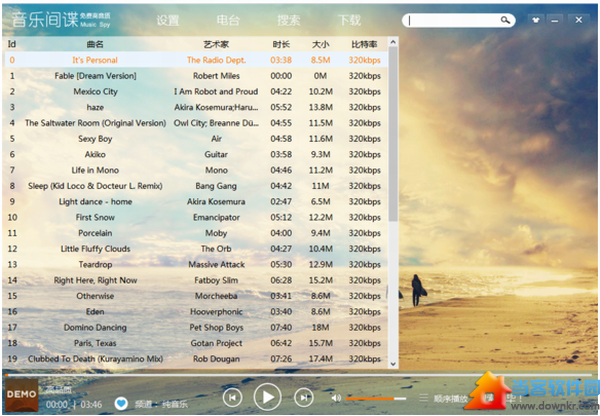Click artist Fatboy Slim
Image resolution: width=600 pixels, height=416 pixels.
(216, 280)
